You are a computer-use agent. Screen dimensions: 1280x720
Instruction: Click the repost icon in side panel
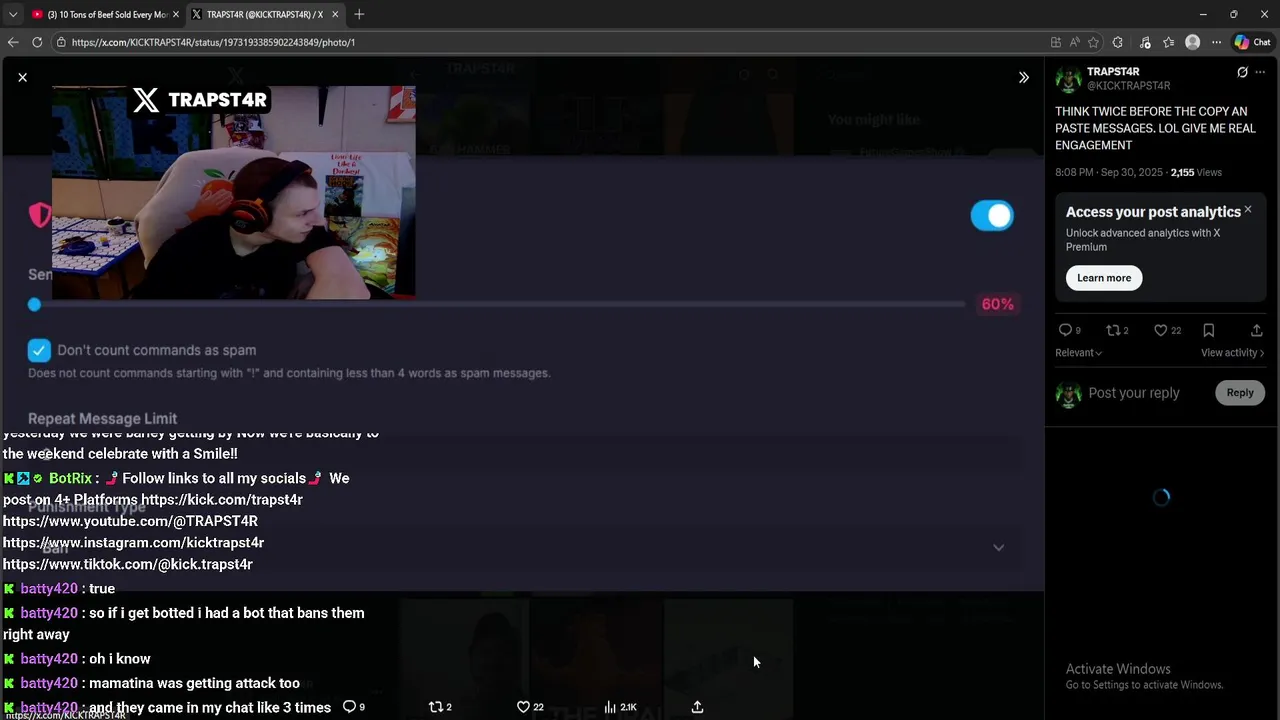pyautogui.click(x=1117, y=330)
